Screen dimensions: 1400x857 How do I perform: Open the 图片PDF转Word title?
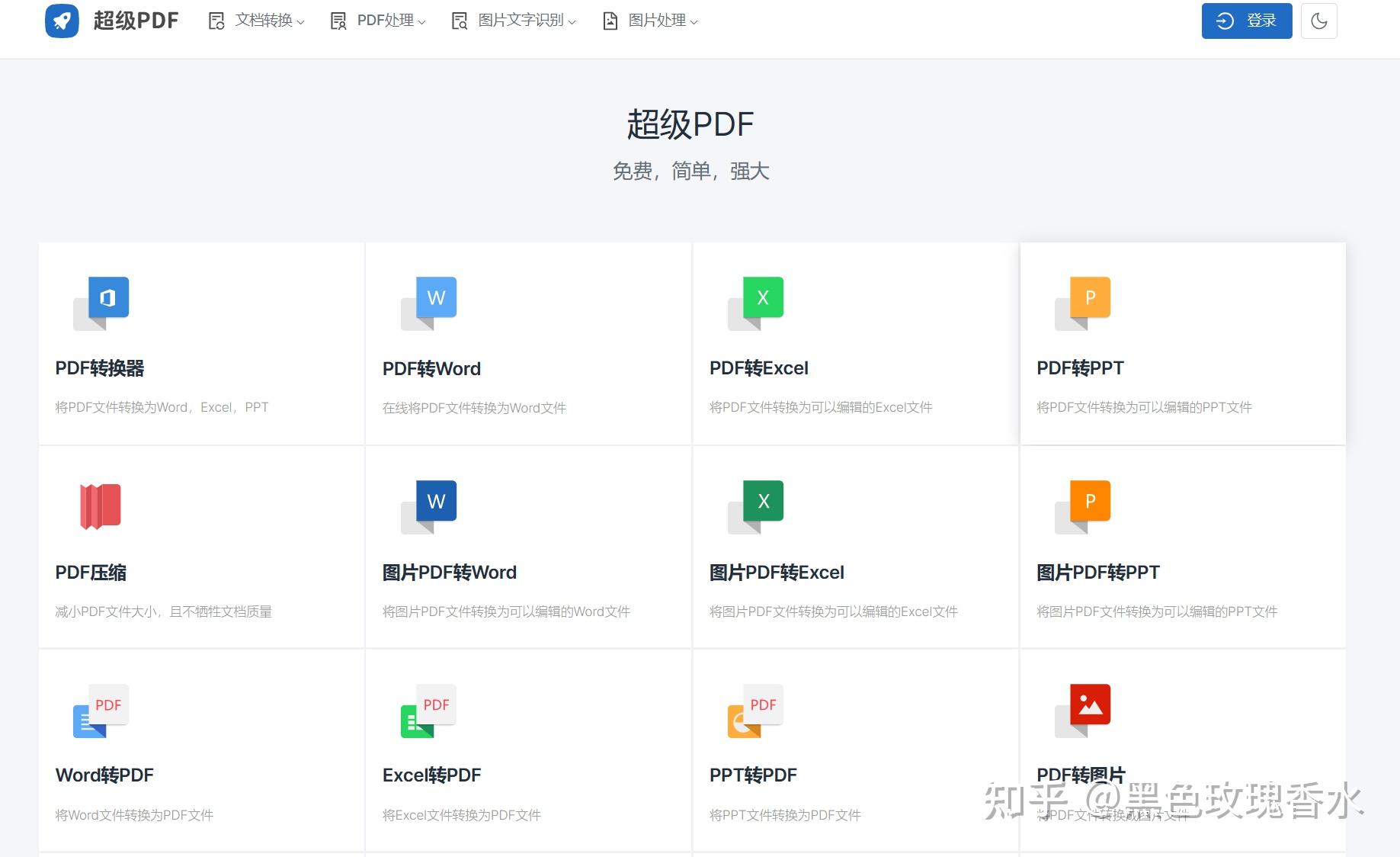point(450,573)
